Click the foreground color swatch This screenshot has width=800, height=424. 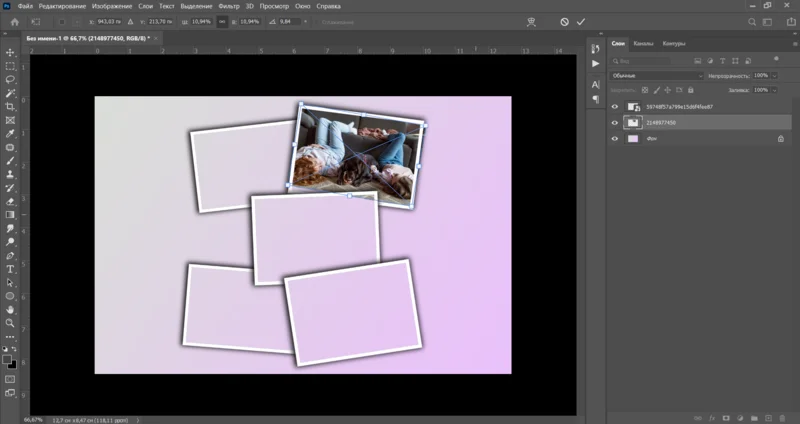click(7, 358)
